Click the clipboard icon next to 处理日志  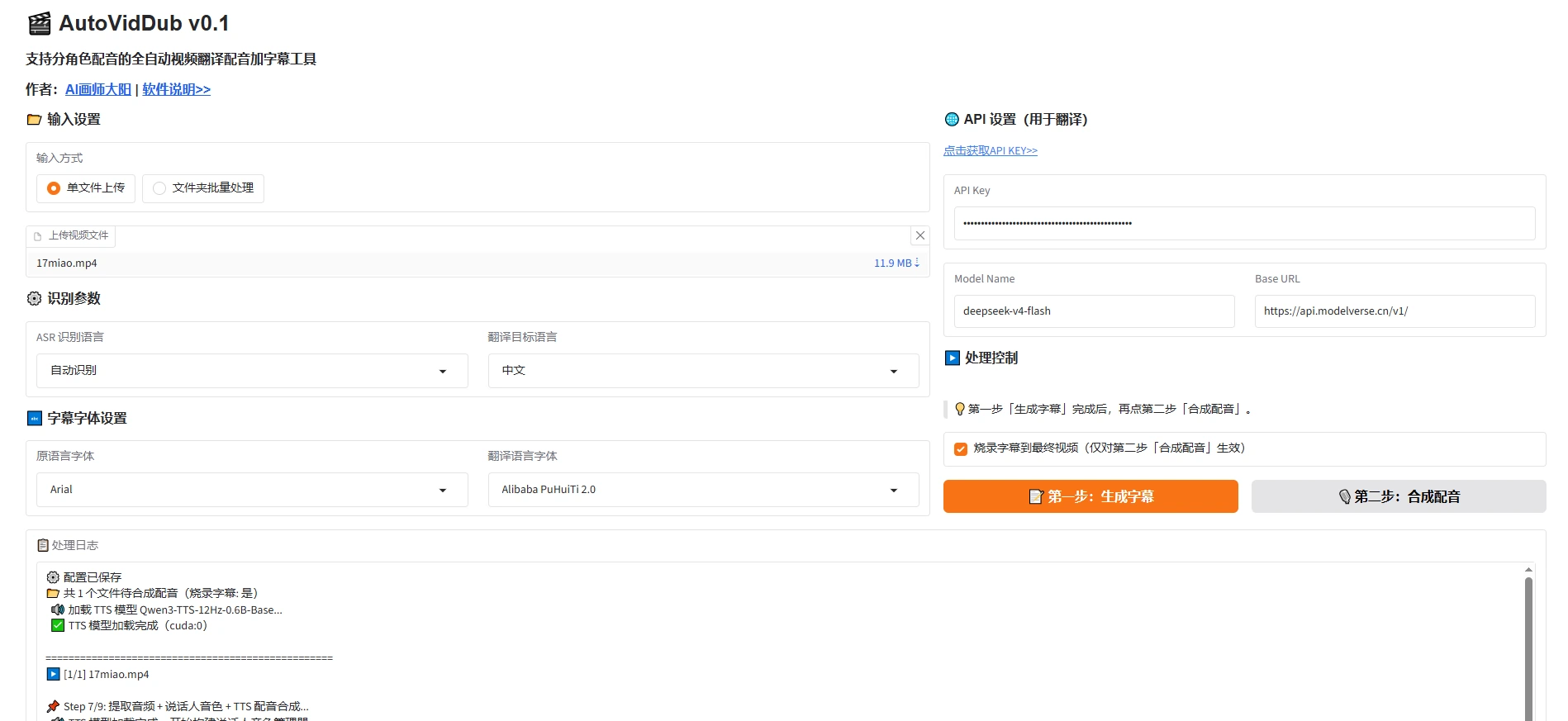(x=43, y=545)
